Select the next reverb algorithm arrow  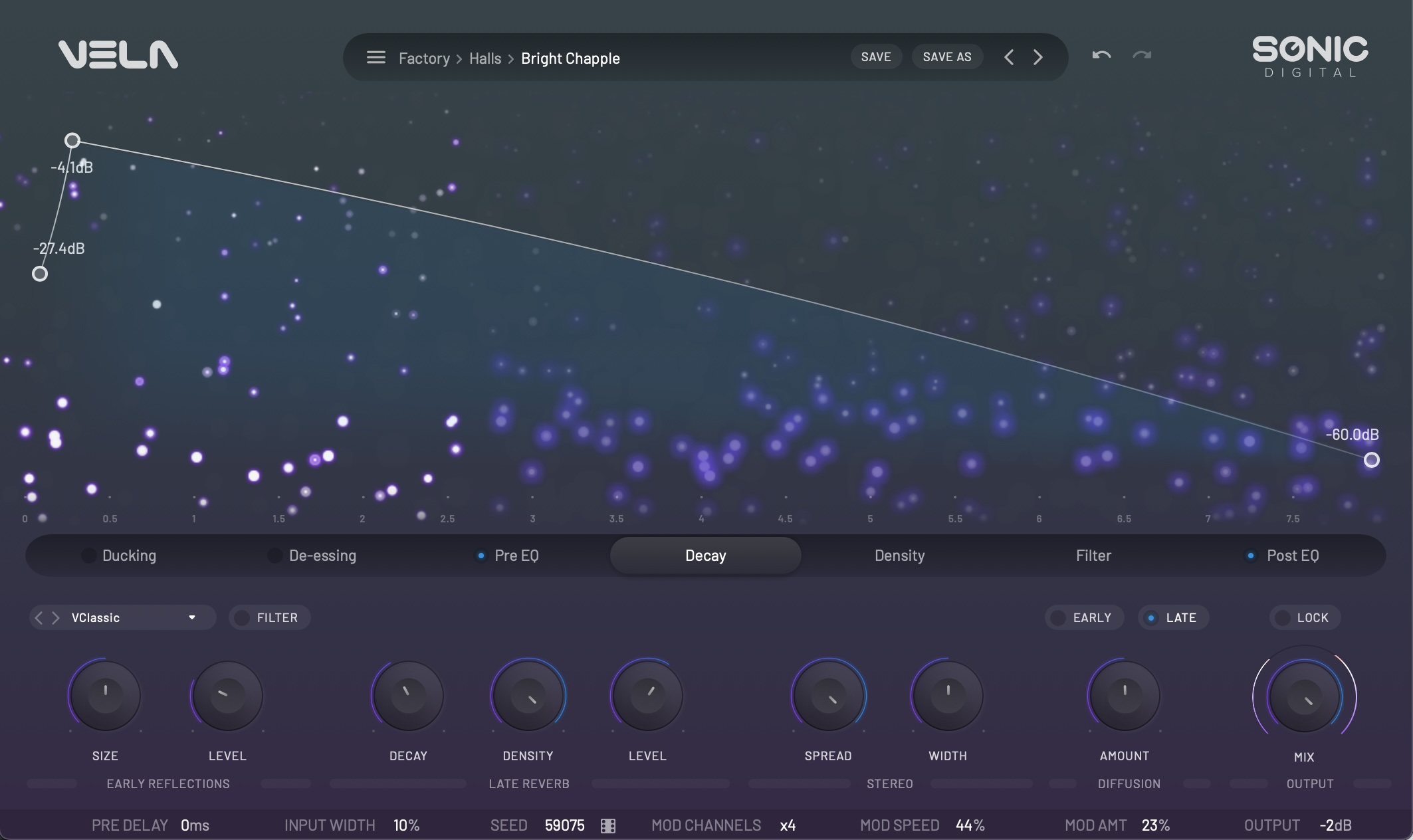(56, 618)
